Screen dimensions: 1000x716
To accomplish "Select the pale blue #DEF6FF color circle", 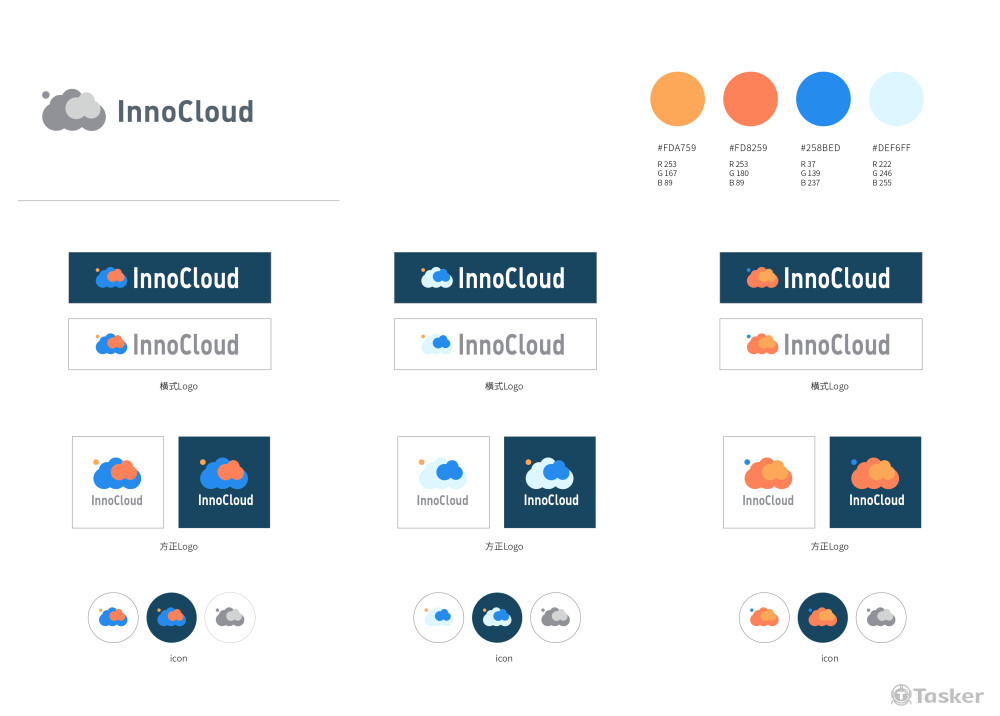I will [896, 99].
